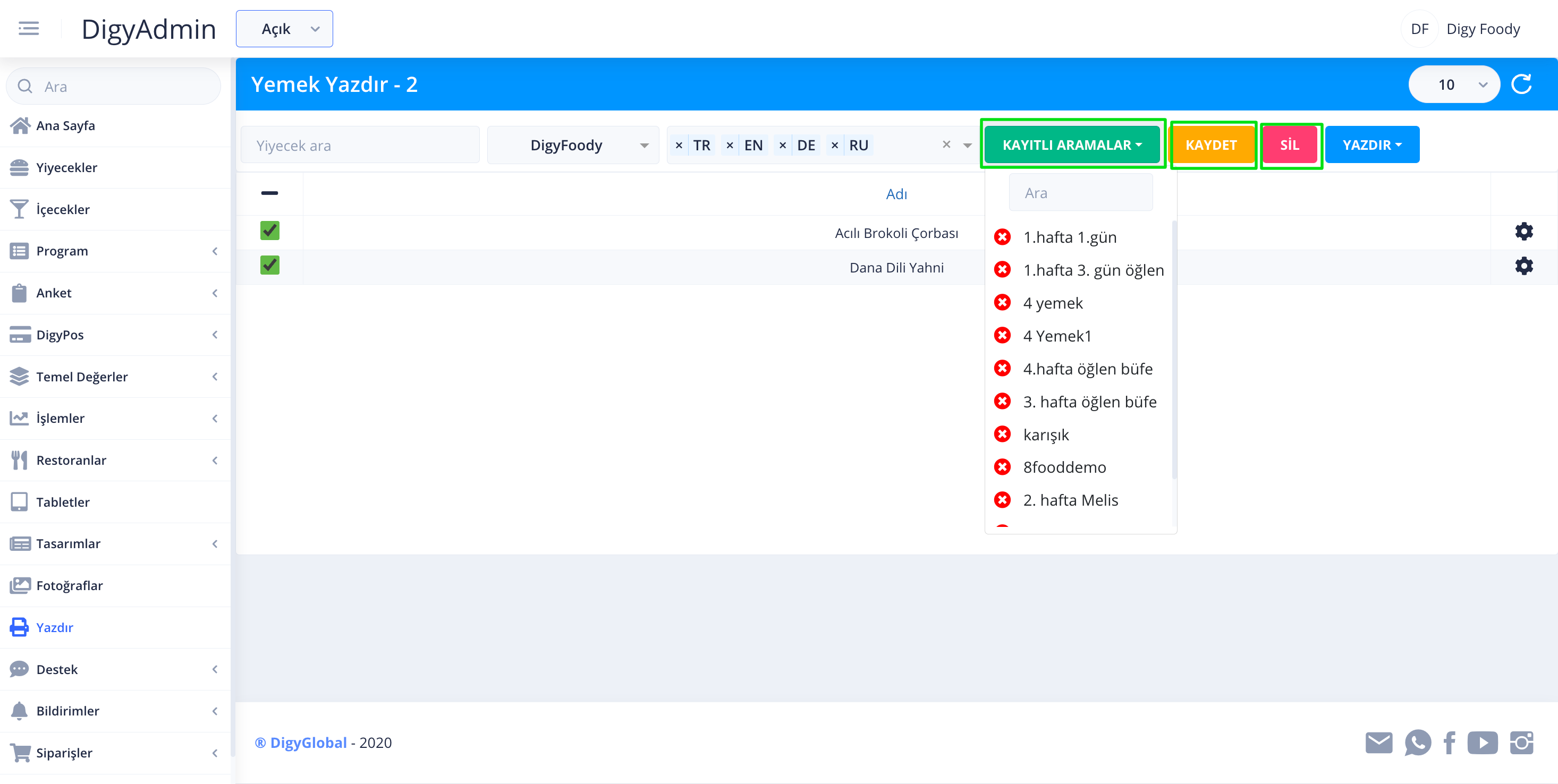Open Tabletler in the sidebar
The width and height of the screenshot is (1558, 784).
(63, 502)
